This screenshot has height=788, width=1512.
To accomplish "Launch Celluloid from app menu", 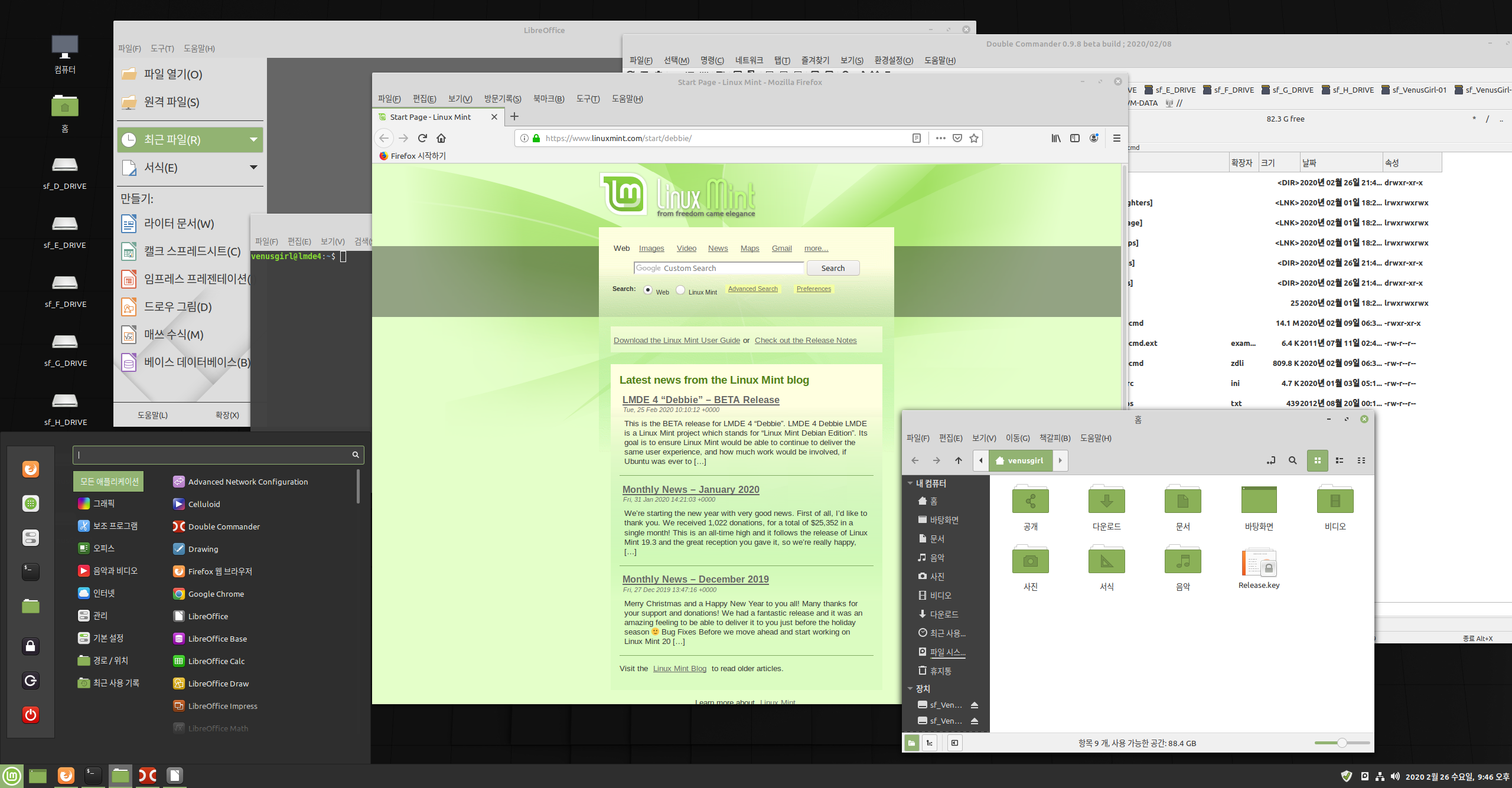I will pyautogui.click(x=197, y=504).
